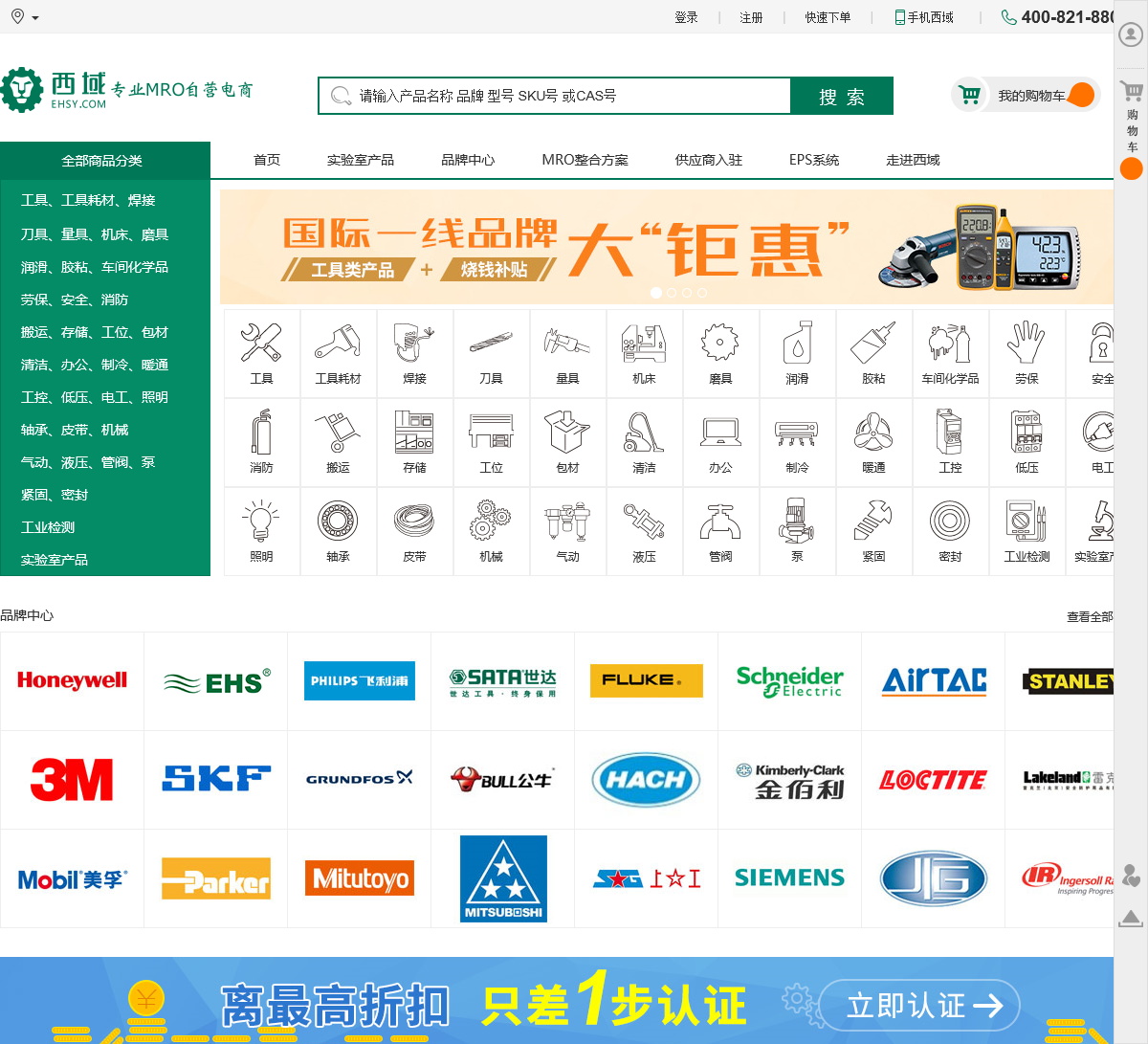This screenshot has height=1044, width=1148.
Task: Open 品牌中心 nav item
Action: (x=468, y=160)
